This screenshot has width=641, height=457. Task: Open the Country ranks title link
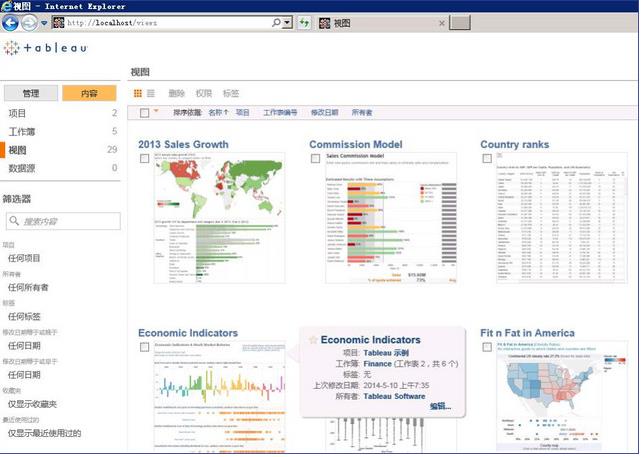click(515, 144)
